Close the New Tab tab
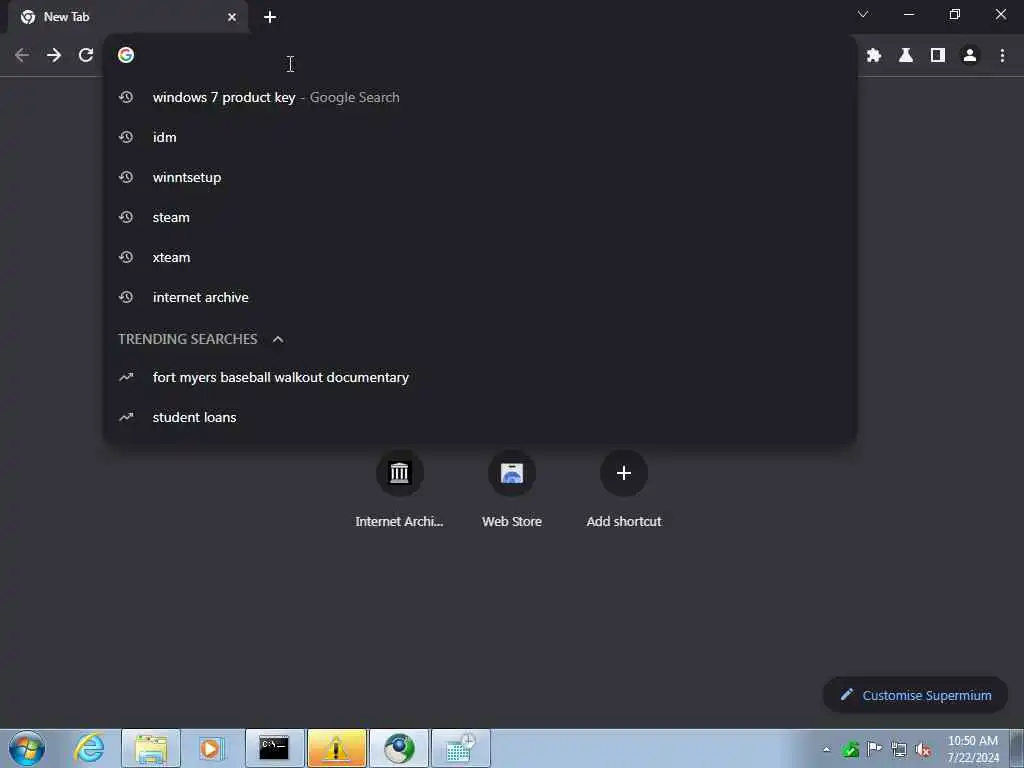Screen dimensions: 1024x768 (232, 17)
